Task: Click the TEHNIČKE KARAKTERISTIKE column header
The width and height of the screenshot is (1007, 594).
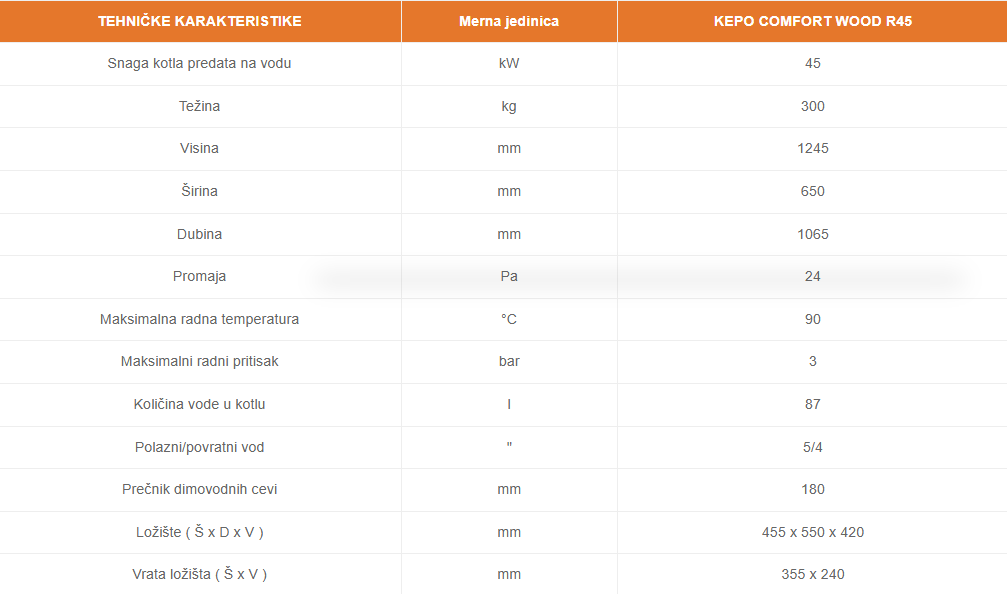Action: pyautogui.click(x=200, y=21)
